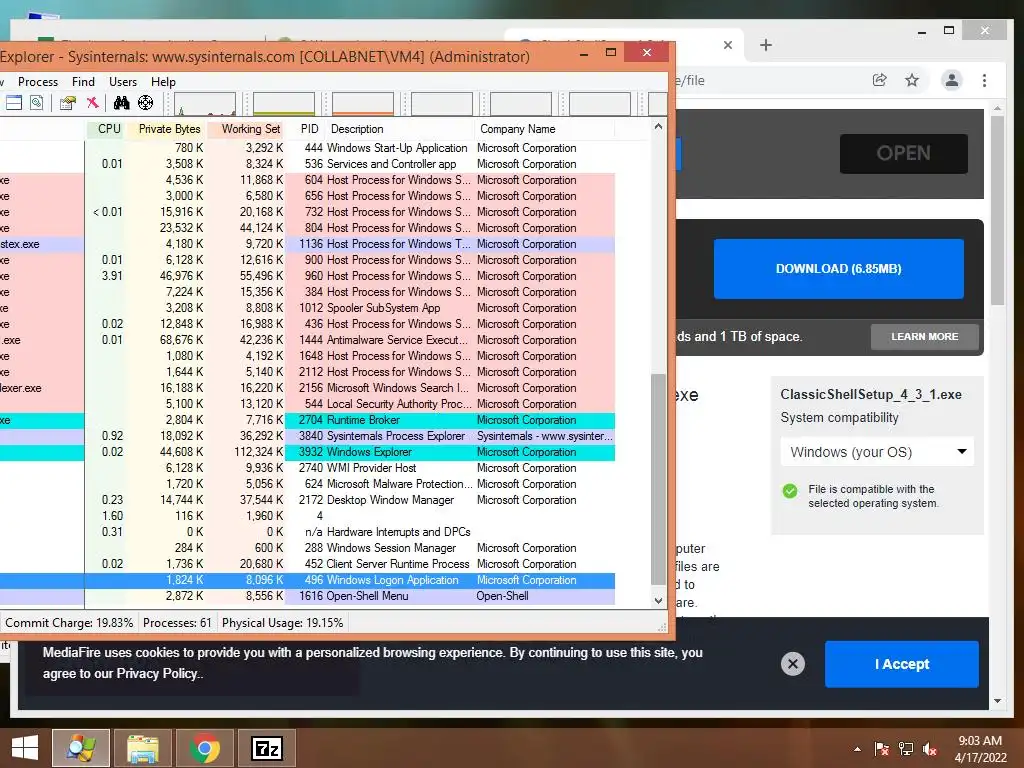
Task: Open the Process menu
Action: (38, 82)
